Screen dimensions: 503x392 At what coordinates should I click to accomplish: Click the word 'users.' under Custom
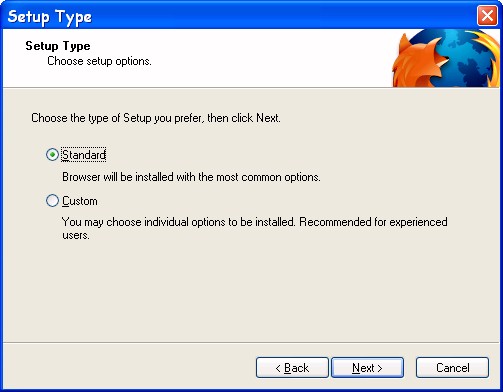76,236
